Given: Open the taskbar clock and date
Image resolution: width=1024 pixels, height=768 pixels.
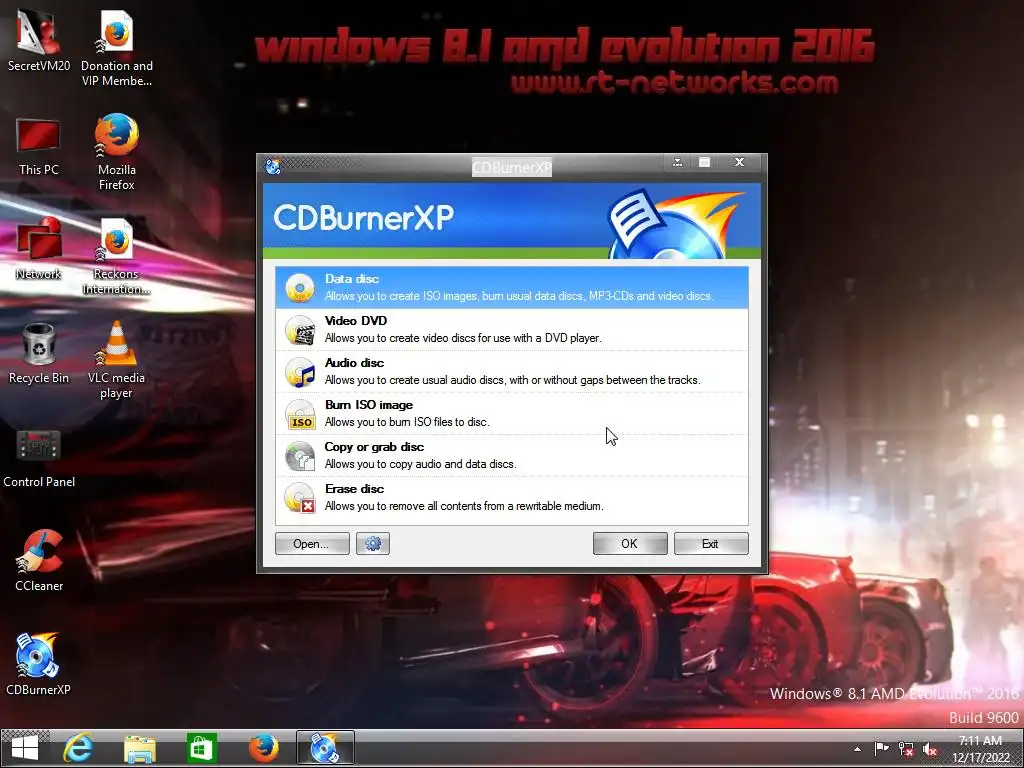Looking at the screenshot, I should pyautogui.click(x=980, y=749).
